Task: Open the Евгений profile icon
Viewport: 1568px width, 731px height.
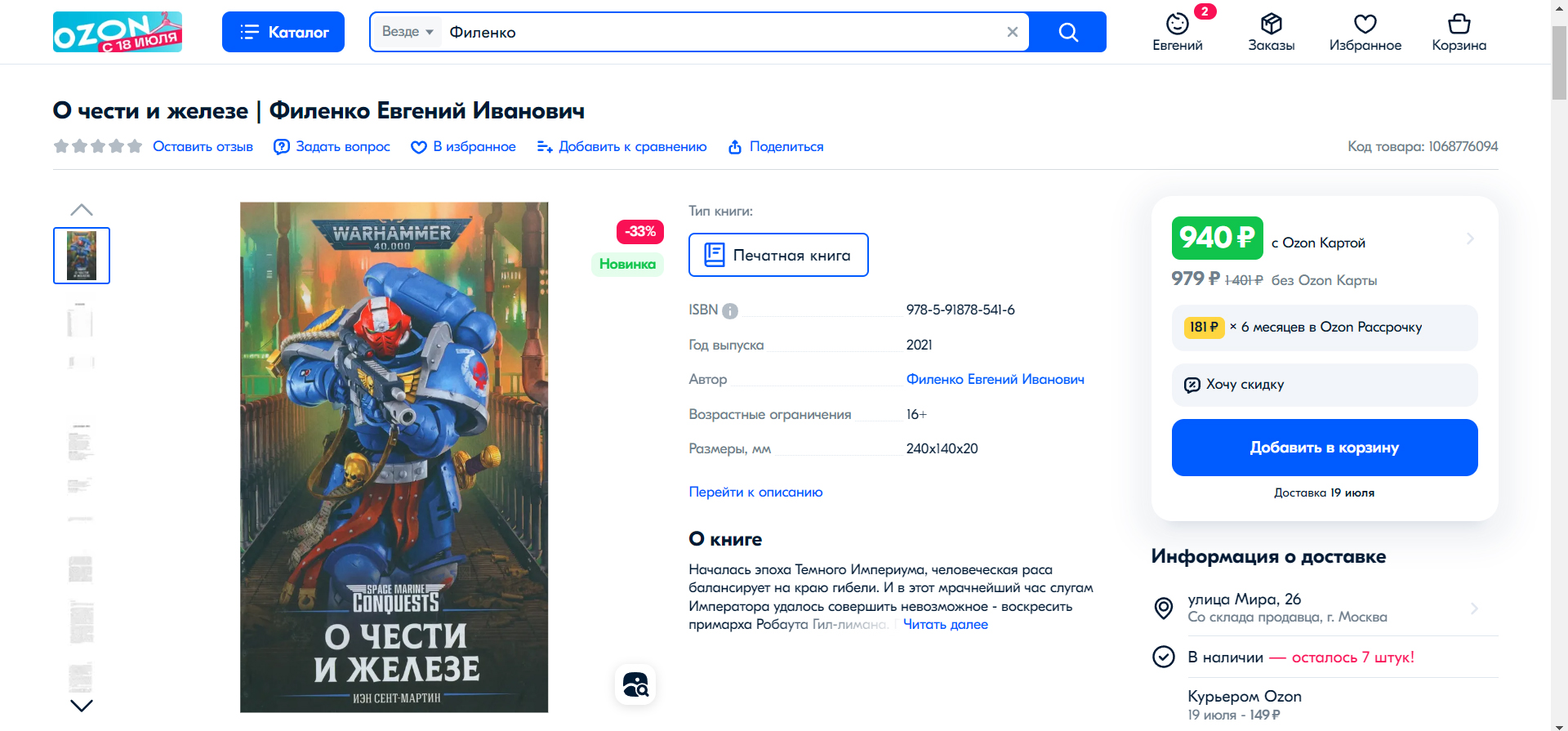Action: point(1177,32)
